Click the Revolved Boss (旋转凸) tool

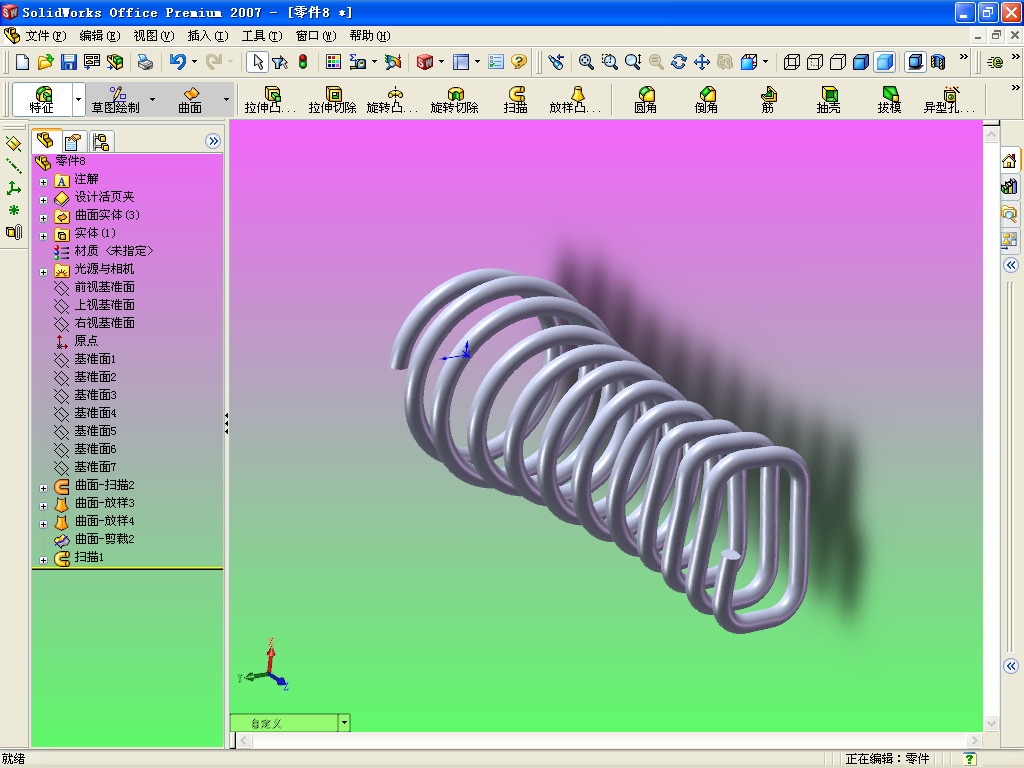click(x=392, y=100)
